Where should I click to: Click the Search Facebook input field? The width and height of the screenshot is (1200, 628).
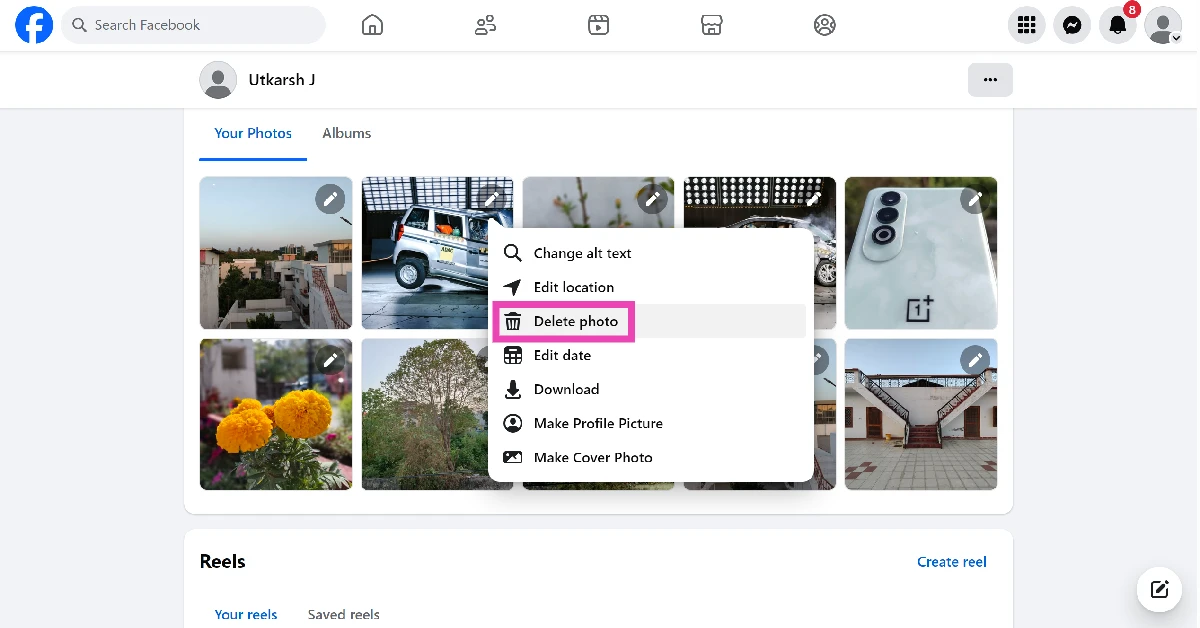[x=193, y=24]
